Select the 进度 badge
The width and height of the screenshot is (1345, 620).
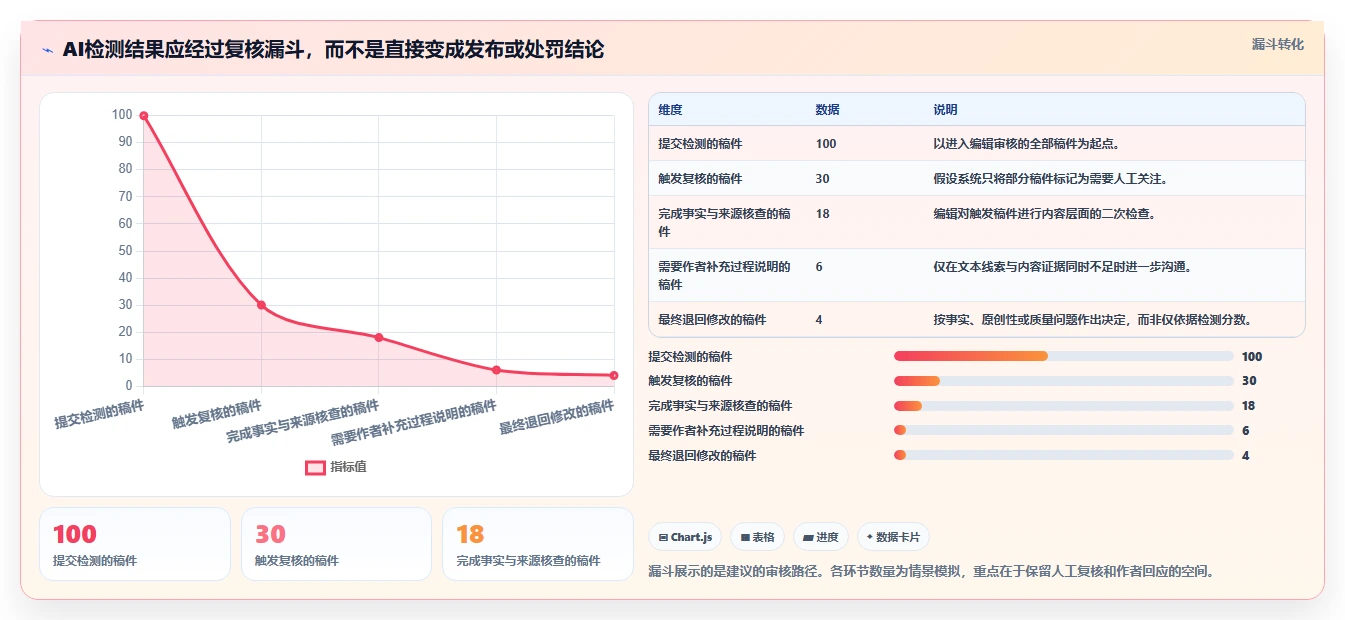[821, 537]
